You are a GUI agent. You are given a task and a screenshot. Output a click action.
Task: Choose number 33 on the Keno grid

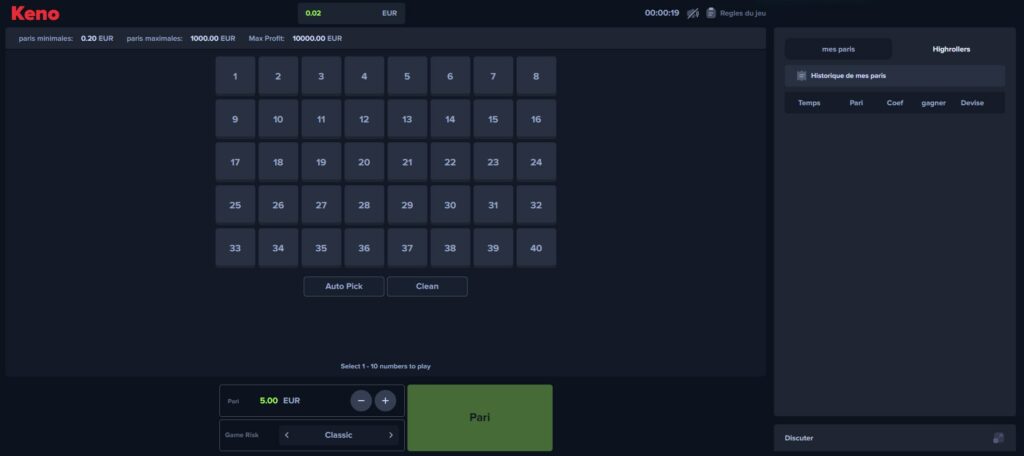point(235,248)
